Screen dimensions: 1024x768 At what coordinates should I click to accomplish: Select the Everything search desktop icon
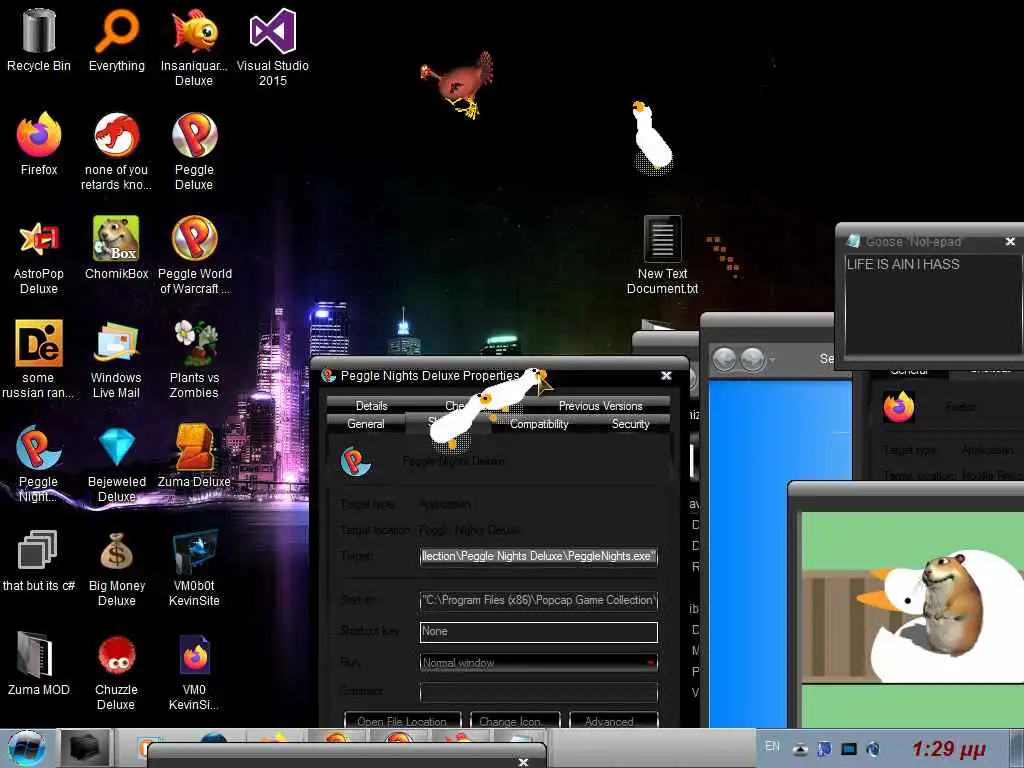[116, 39]
